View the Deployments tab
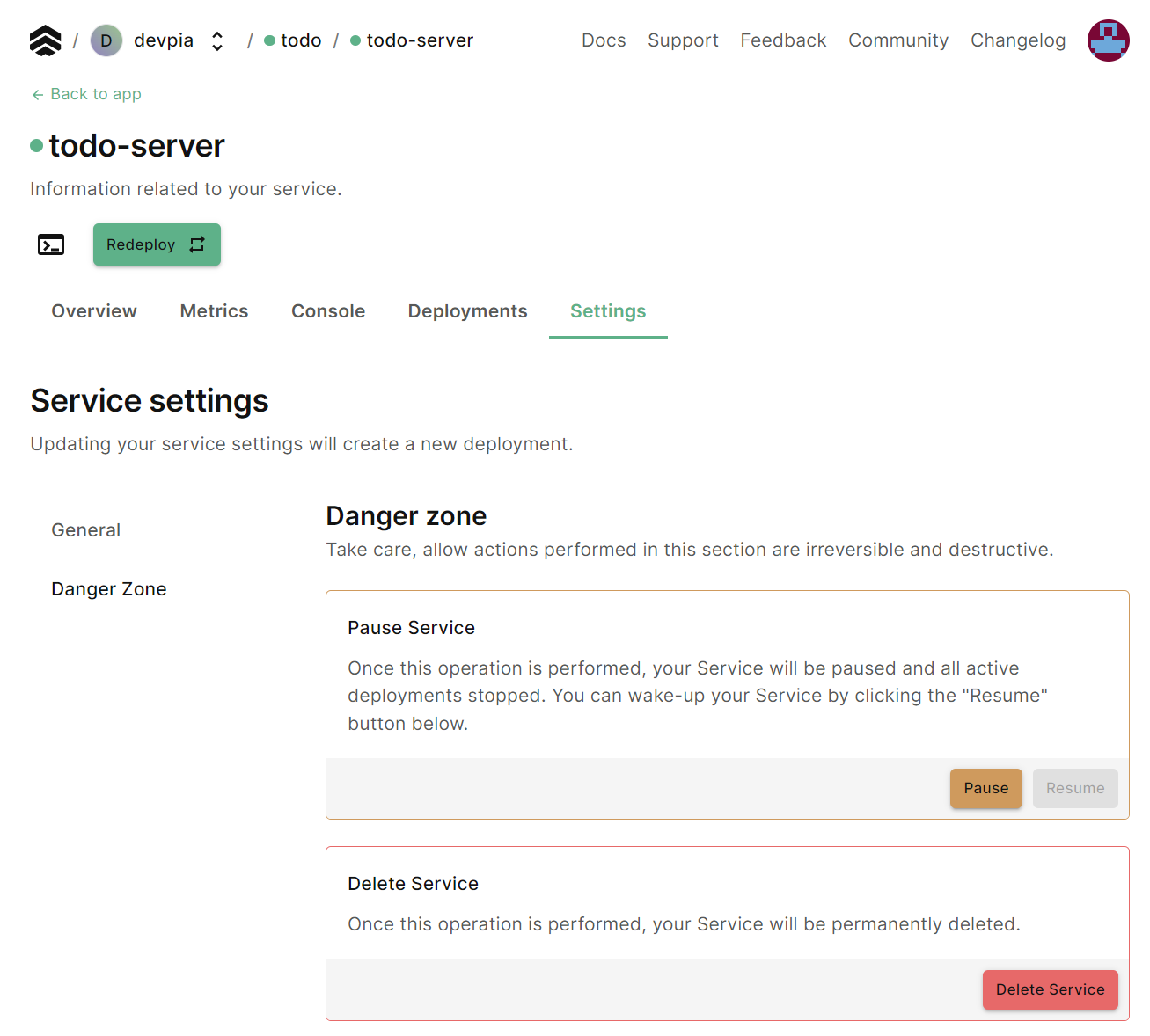This screenshot has height=1036, width=1150. point(467,311)
